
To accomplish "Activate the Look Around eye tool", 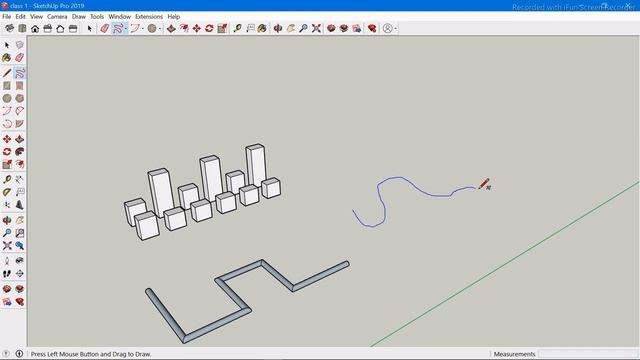I will click(20, 261).
